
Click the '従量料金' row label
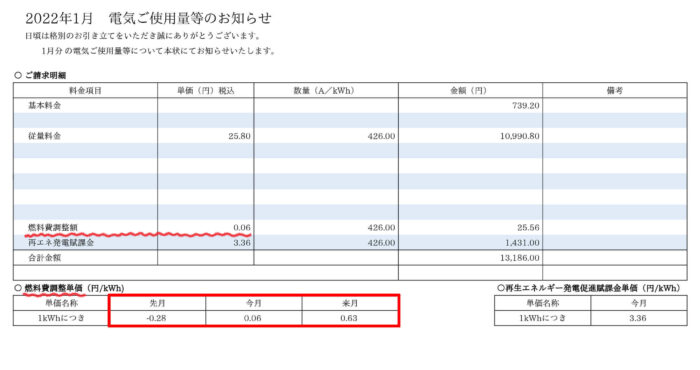(45, 136)
